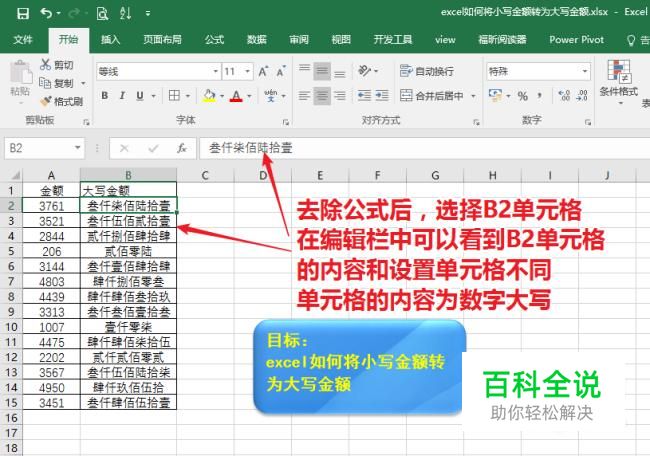Click Wrap Text (自动换行) button

tap(427, 71)
